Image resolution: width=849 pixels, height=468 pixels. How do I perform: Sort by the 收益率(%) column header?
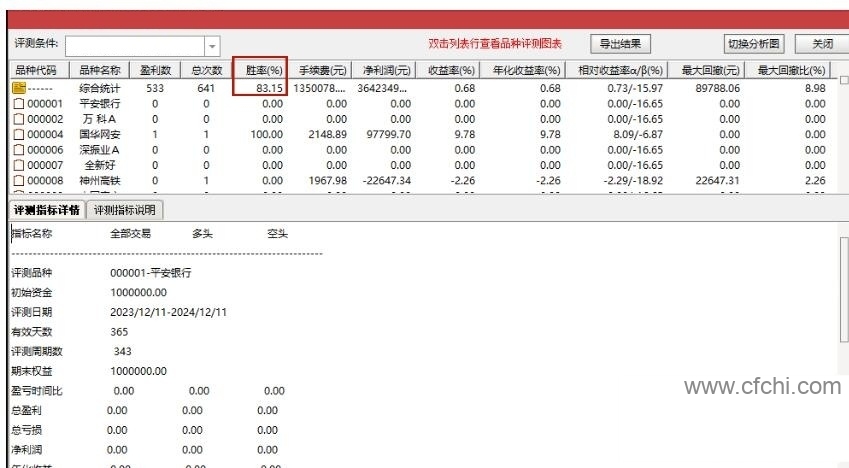449,70
